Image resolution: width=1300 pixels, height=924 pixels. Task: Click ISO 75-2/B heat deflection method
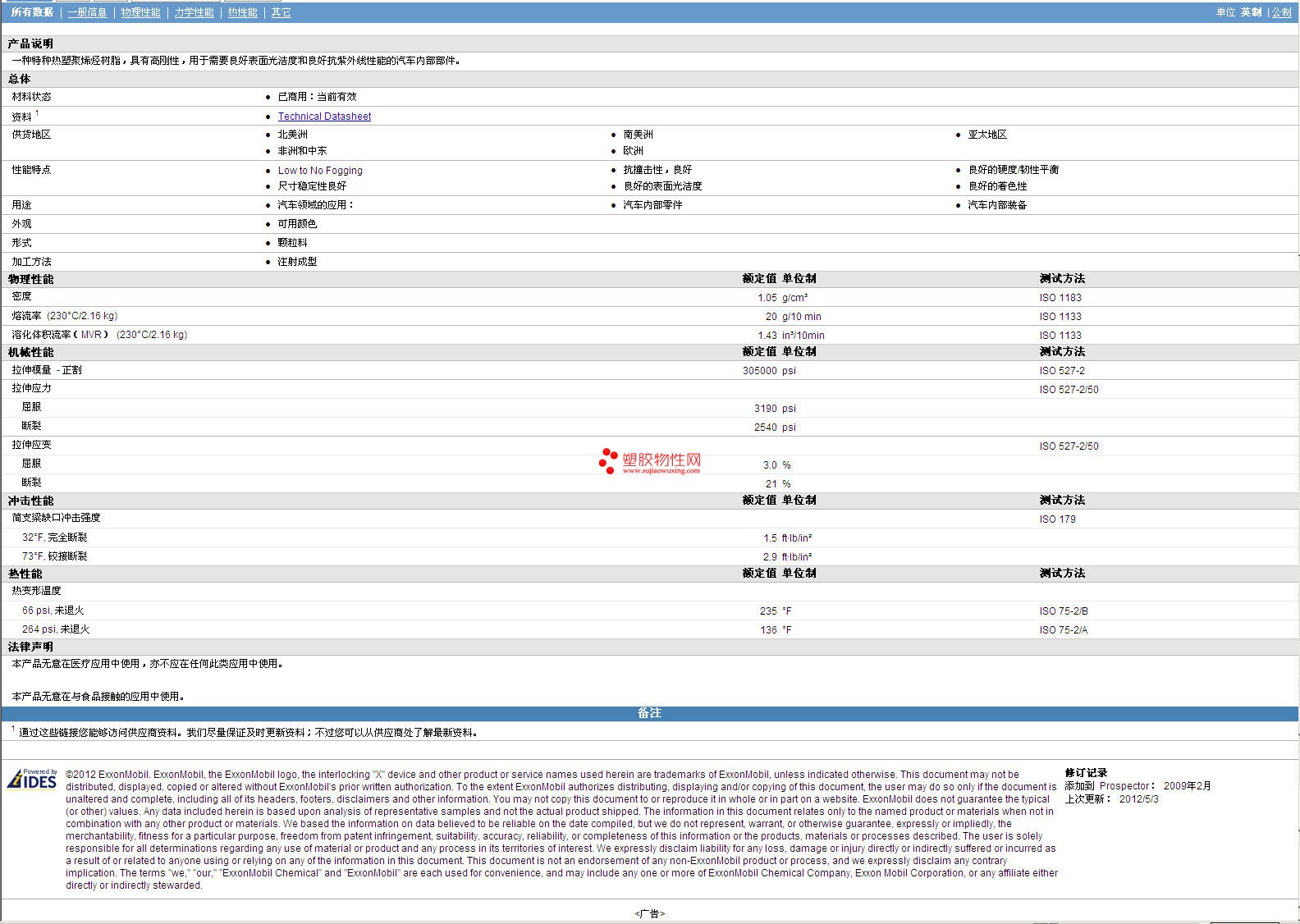(1063, 611)
